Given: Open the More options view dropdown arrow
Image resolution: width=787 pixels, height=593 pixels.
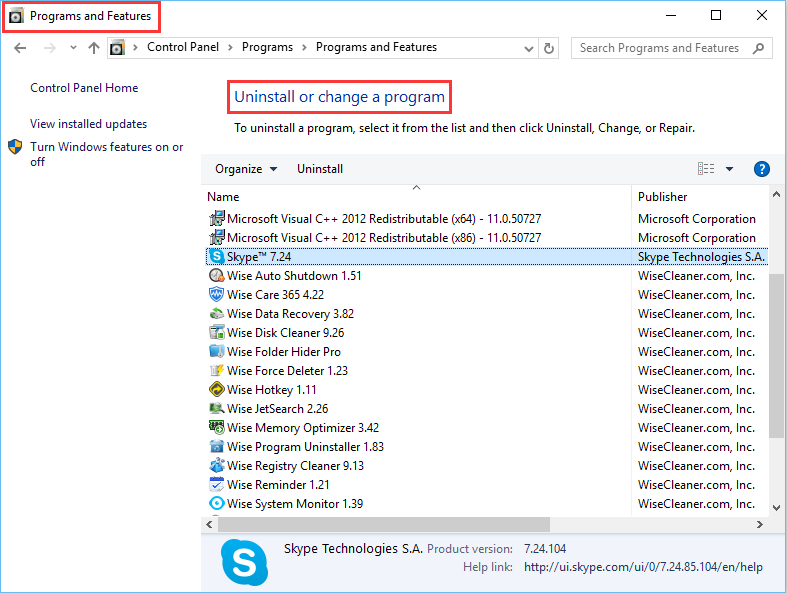Looking at the screenshot, I should click(729, 169).
